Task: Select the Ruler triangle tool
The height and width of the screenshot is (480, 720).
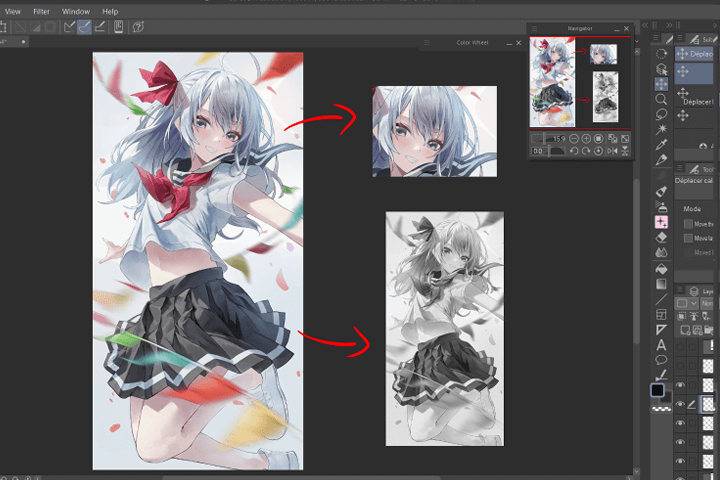Action: (x=661, y=330)
